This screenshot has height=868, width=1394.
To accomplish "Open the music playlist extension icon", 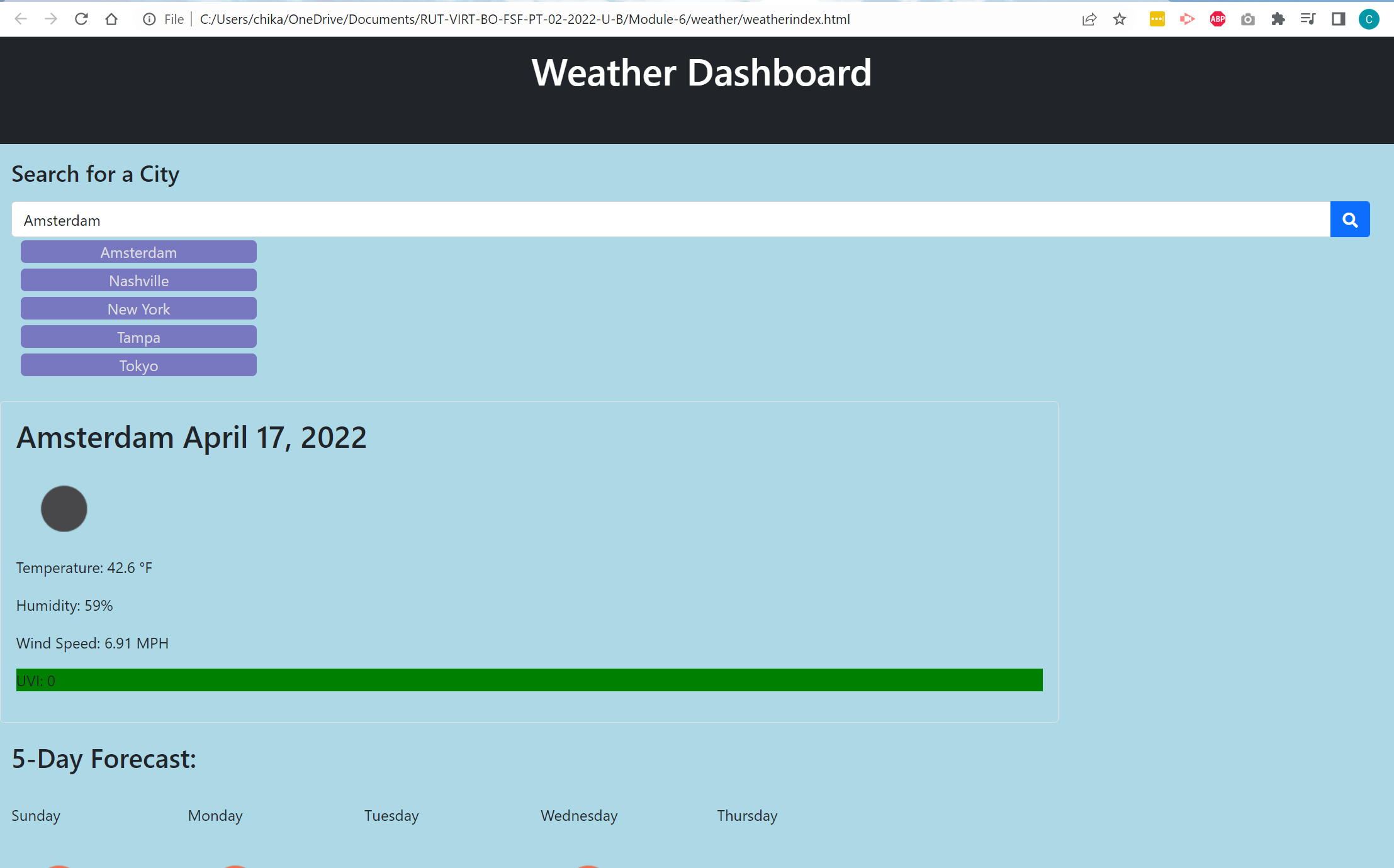I will coord(1308,19).
